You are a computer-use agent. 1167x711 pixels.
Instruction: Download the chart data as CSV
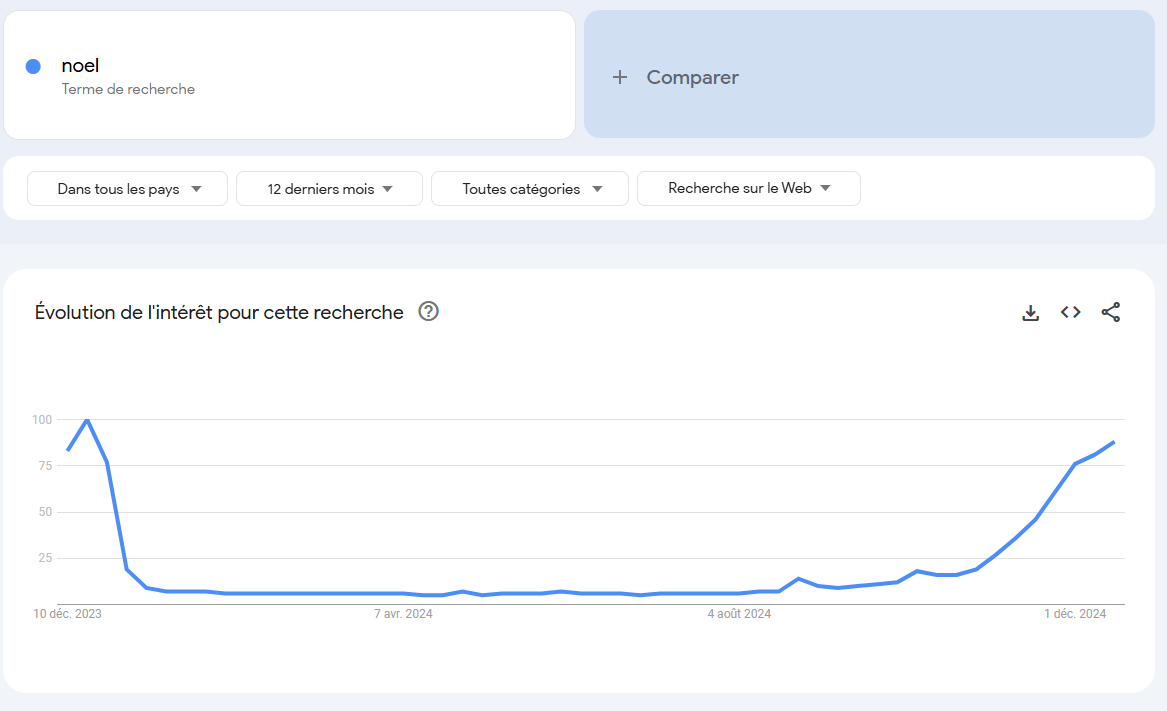pos(1031,313)
